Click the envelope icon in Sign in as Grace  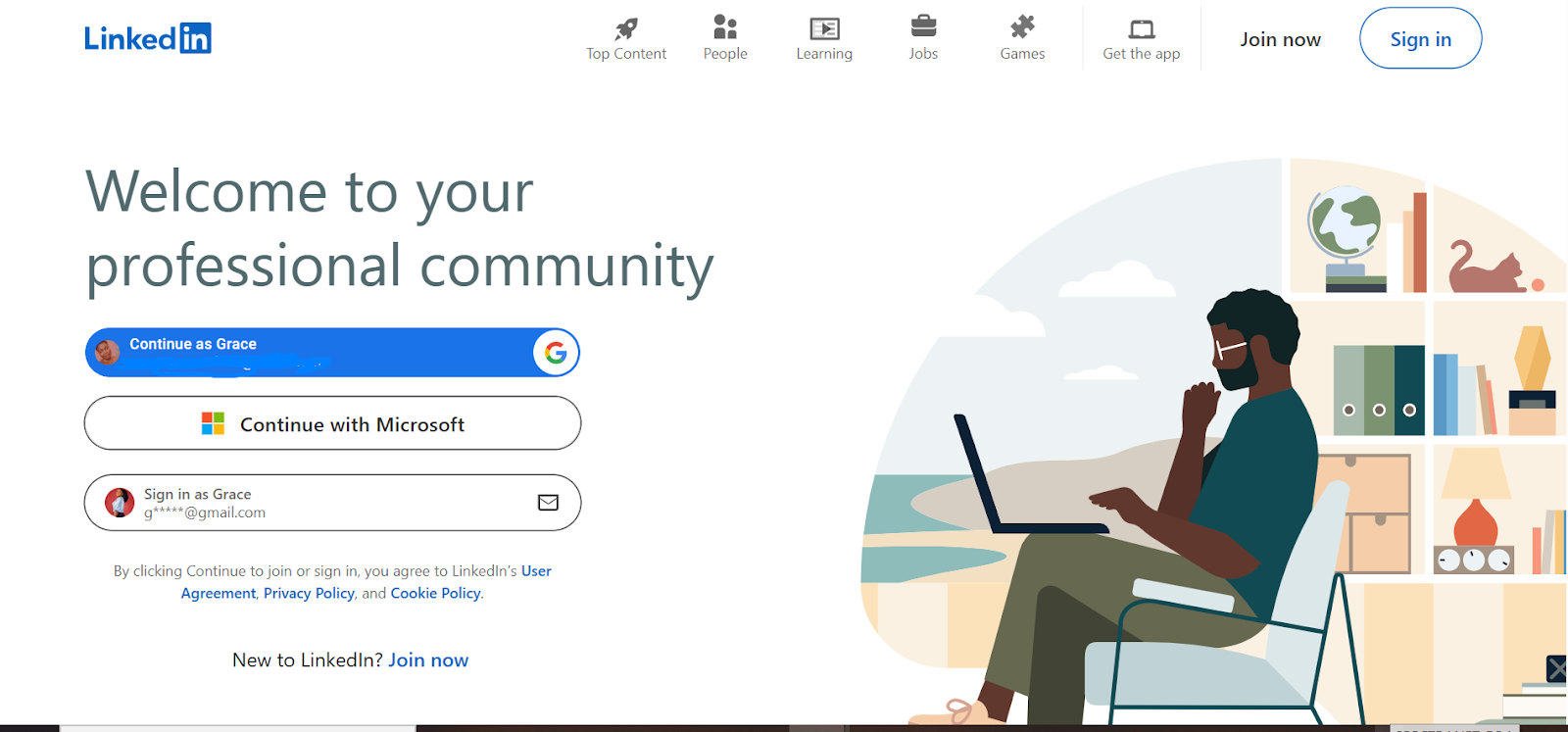click(x=548, y=503)
